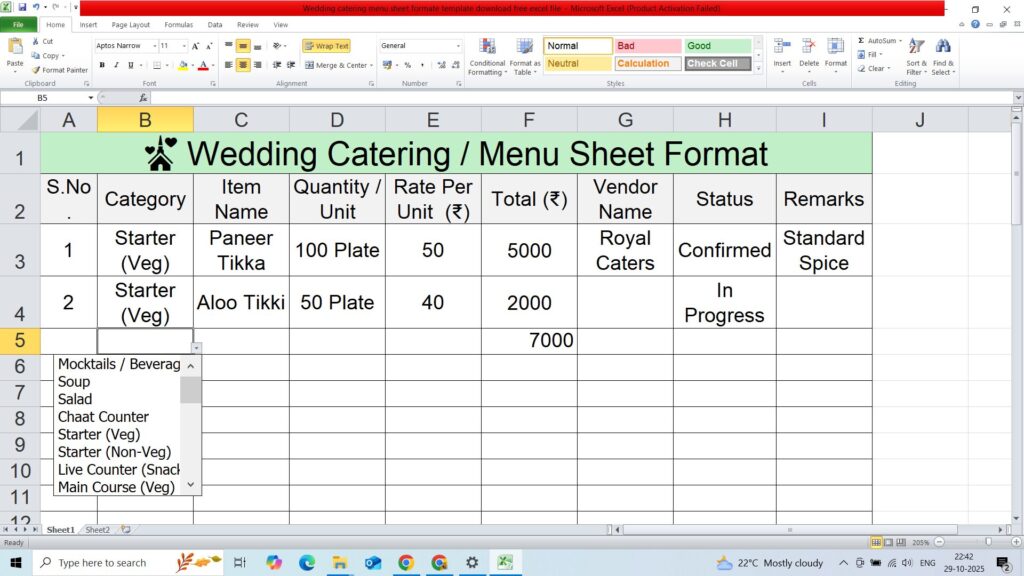The width and height of the screenshot is (1024, 576).
Task: Open the Merge & Center dropdown arrow
Action: click(x=371, y=65)
